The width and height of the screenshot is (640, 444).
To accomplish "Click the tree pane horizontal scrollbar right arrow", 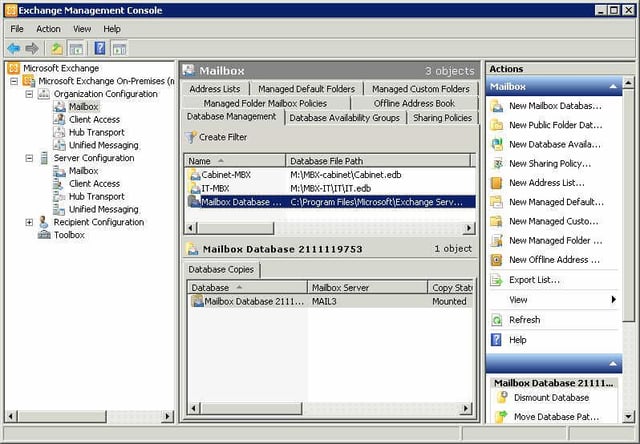I will [167, 416].
